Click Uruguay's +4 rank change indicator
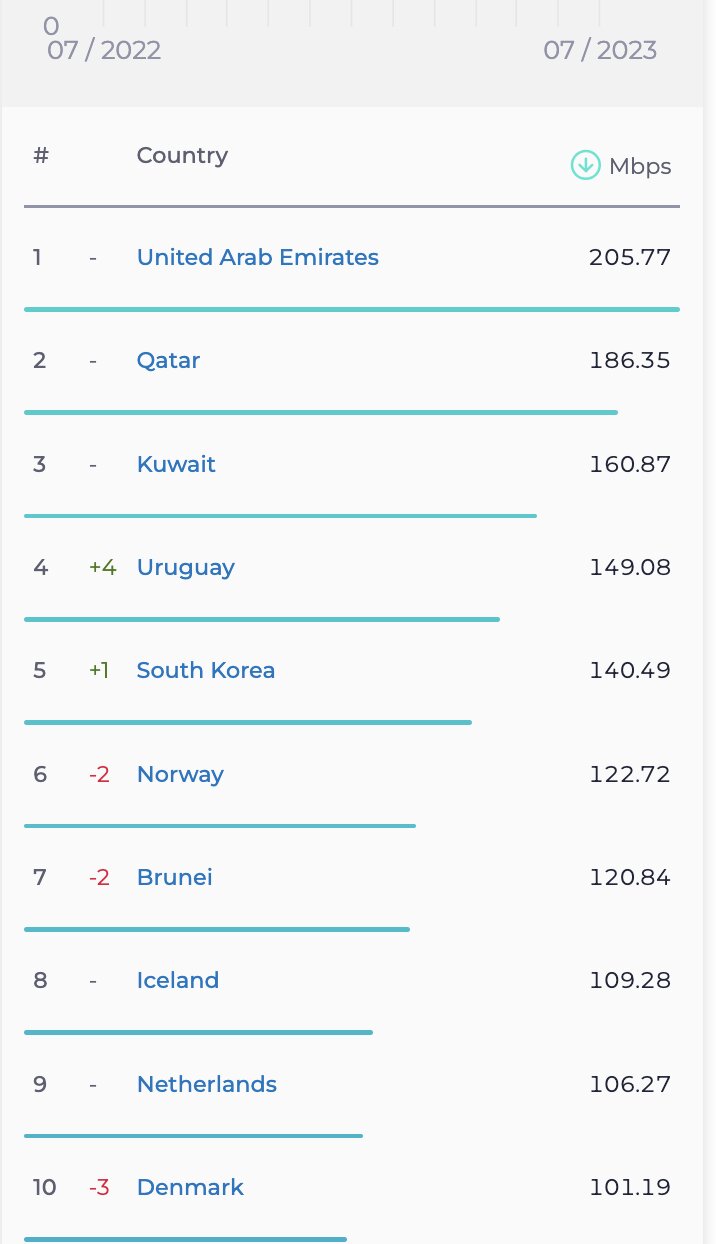The image size is (716, 1244). (102, 568)
